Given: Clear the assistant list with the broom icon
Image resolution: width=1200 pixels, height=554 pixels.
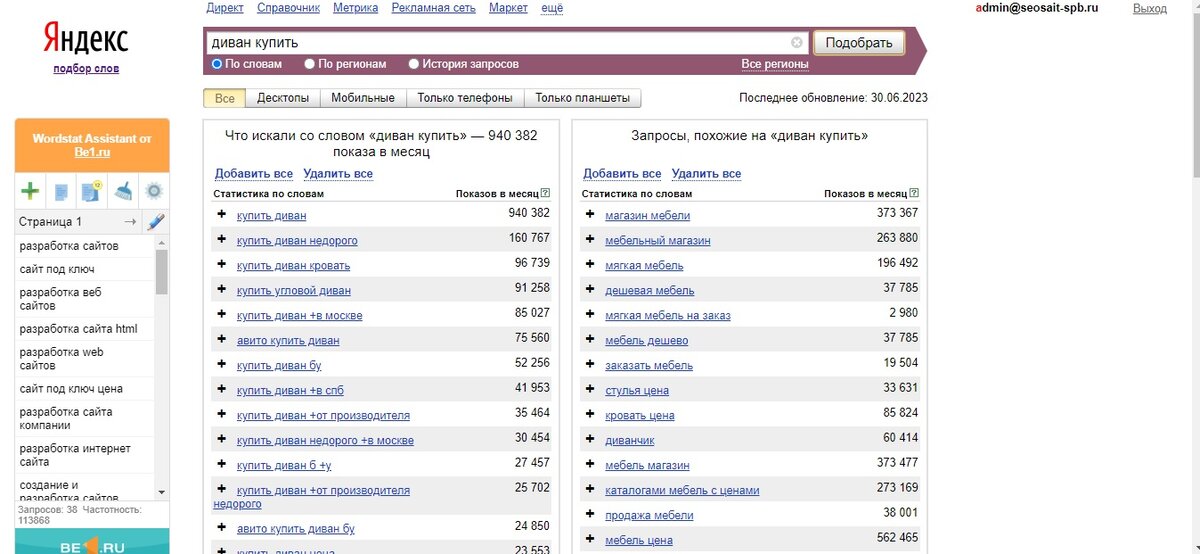Looking at the screenshot, I should [x=123, y=191].
